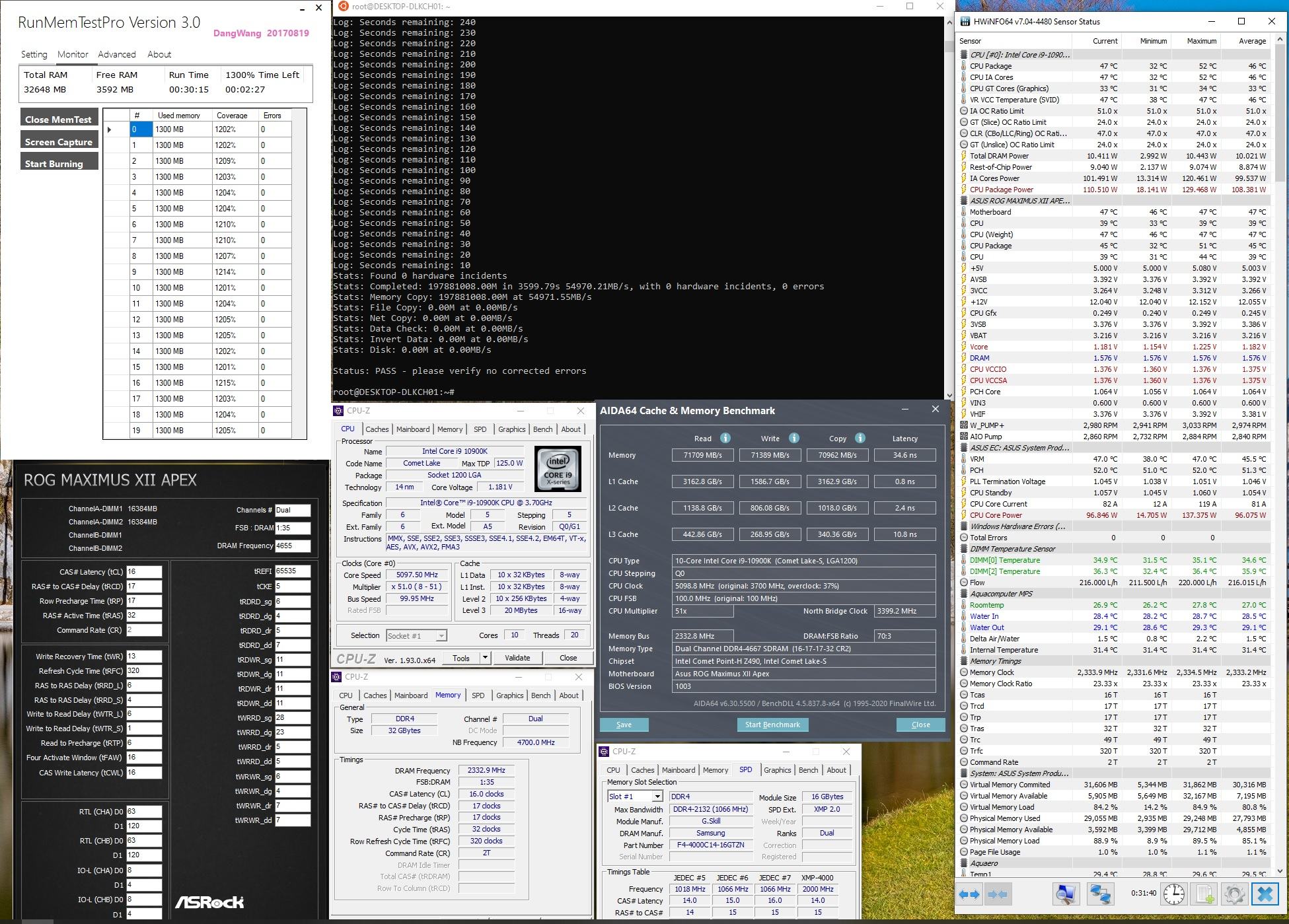This screenshot has width=1289, height=924.
Task: Click info icon next to Copy column
Action: pyautogui.click(x=860, y=438)
